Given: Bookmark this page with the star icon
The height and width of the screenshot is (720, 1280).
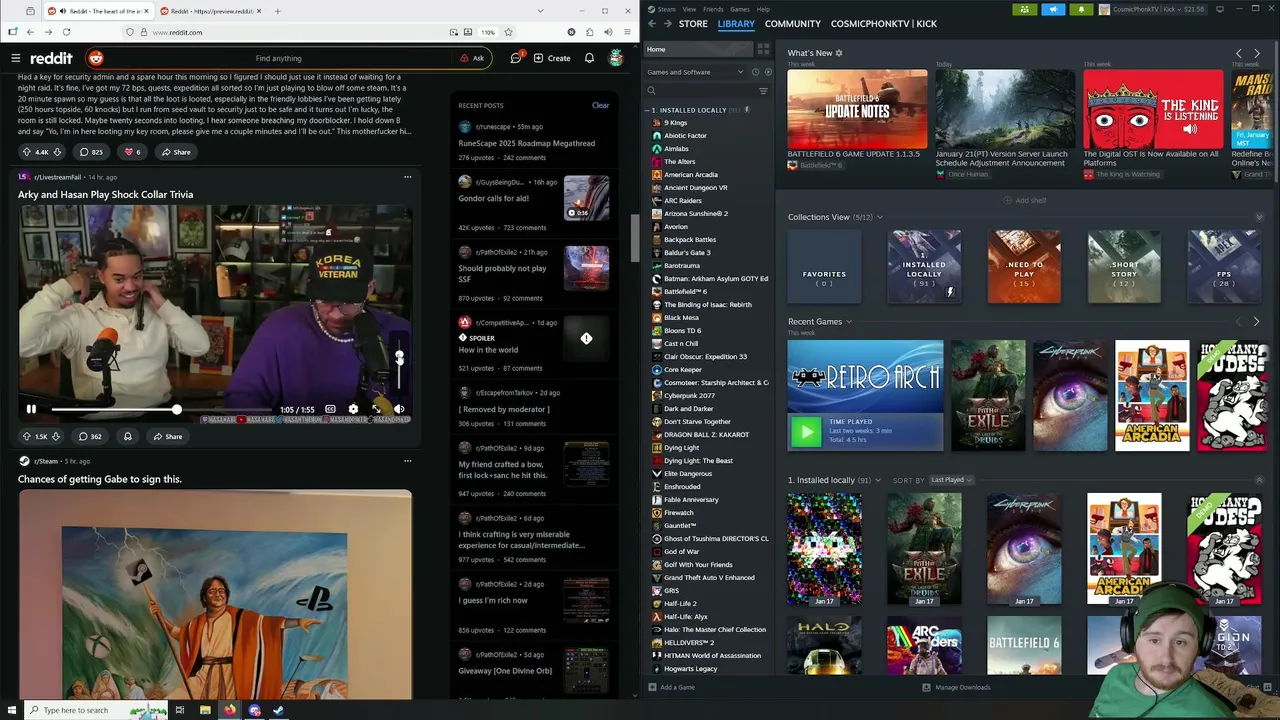Looking at the screenshot, I should 508,32.
